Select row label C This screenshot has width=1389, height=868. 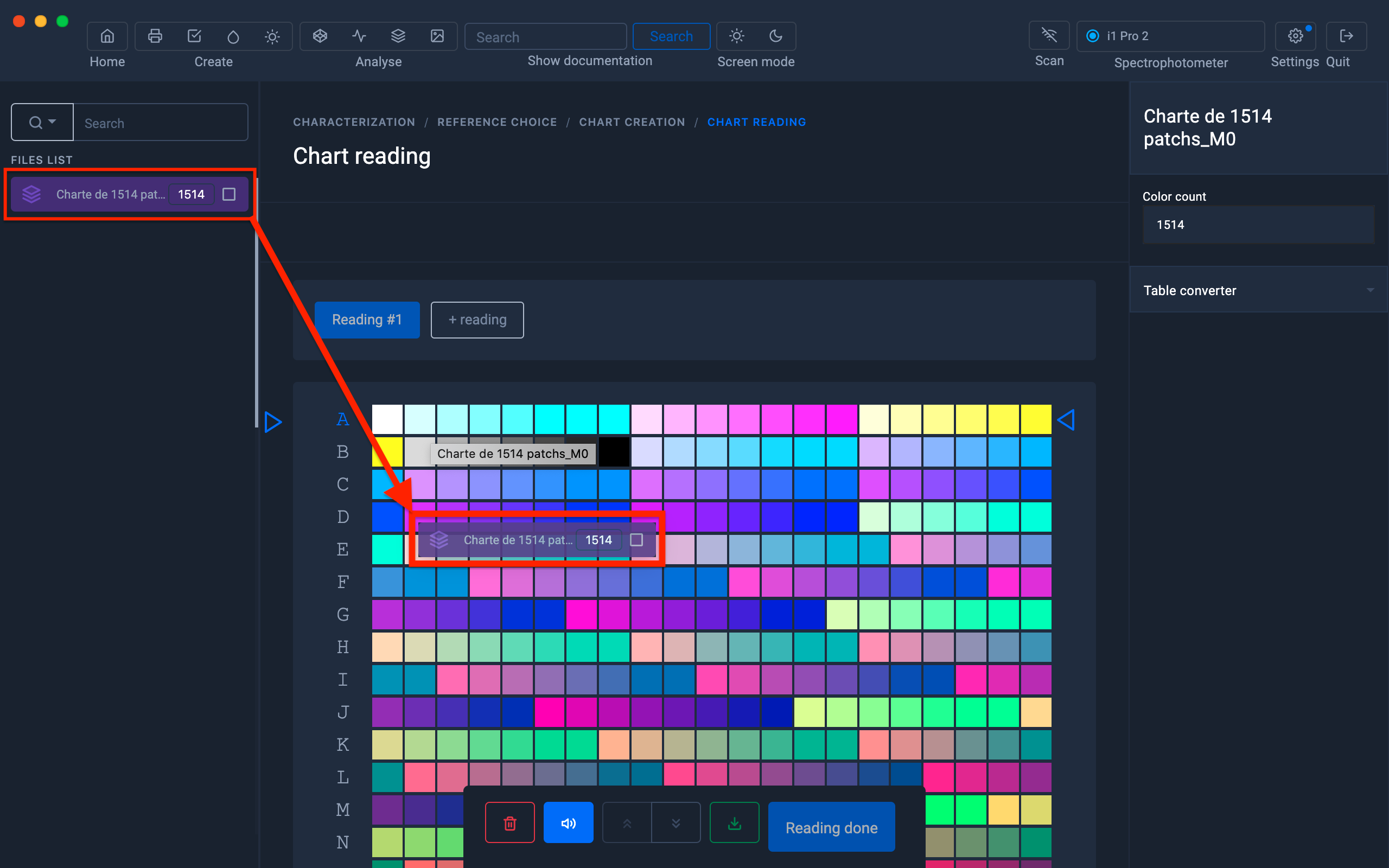tap(343, 484)
